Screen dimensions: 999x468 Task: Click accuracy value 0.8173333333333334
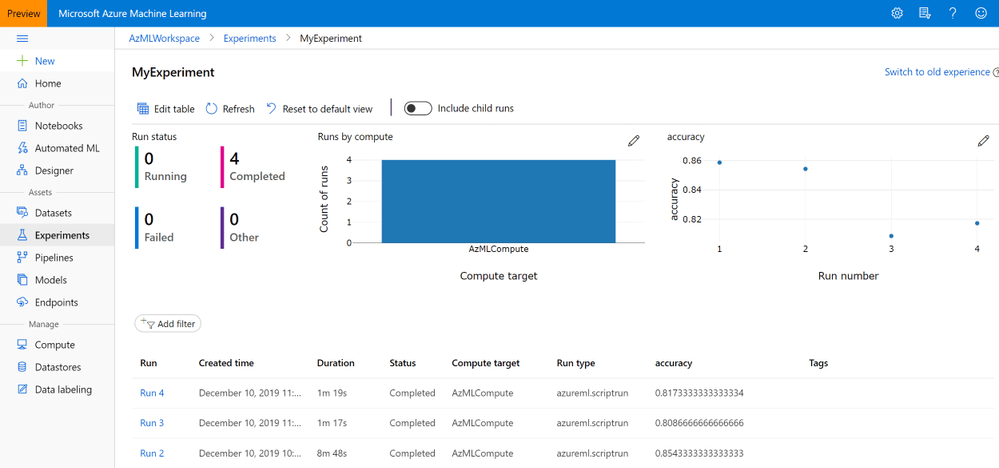(x=700, y=393)
